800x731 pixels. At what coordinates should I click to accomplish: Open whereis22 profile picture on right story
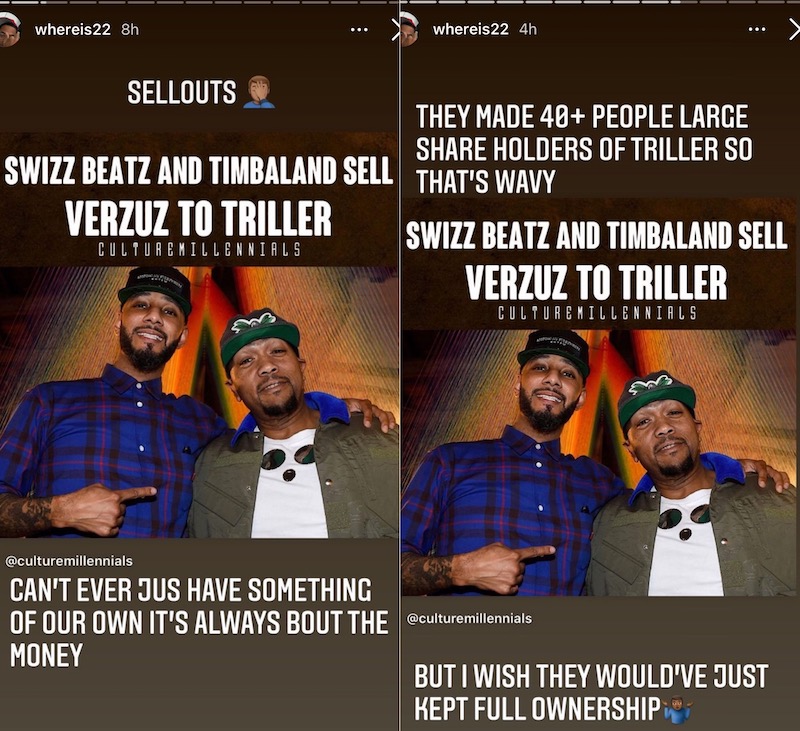click(x=410, y=30)
